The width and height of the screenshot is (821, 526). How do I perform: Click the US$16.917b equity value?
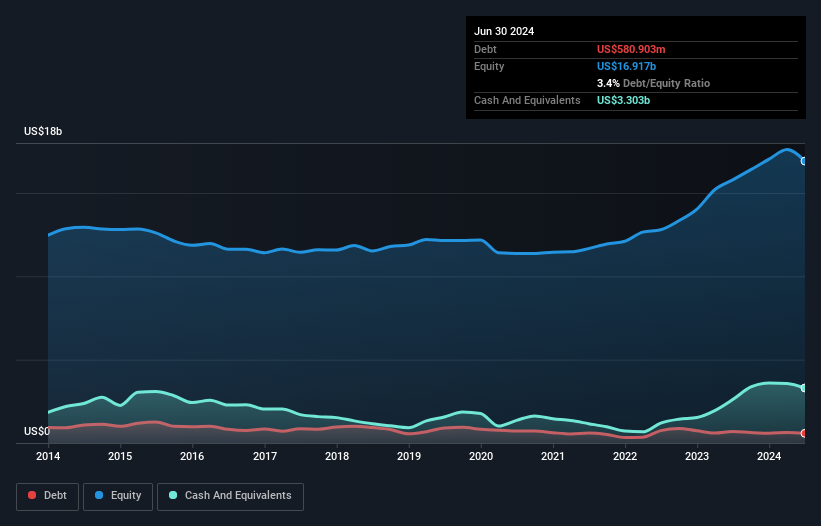point(626,66)
